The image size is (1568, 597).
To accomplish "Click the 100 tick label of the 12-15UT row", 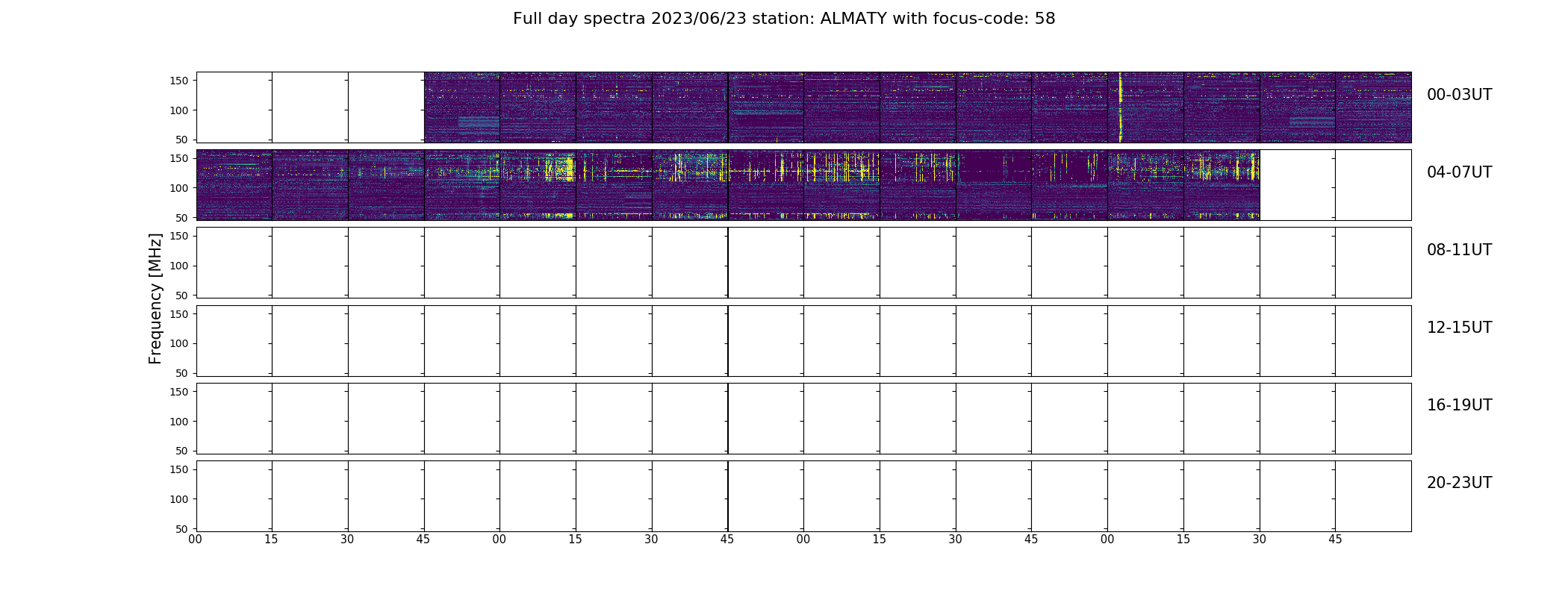I will coord(179,344).
